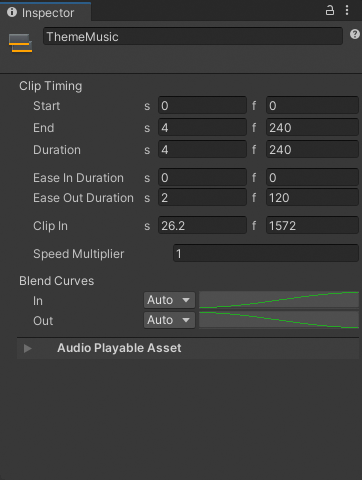Viewport: 362px width, 480px height.
Task: Switch to the Inspector tab
Action: point(45,13)
